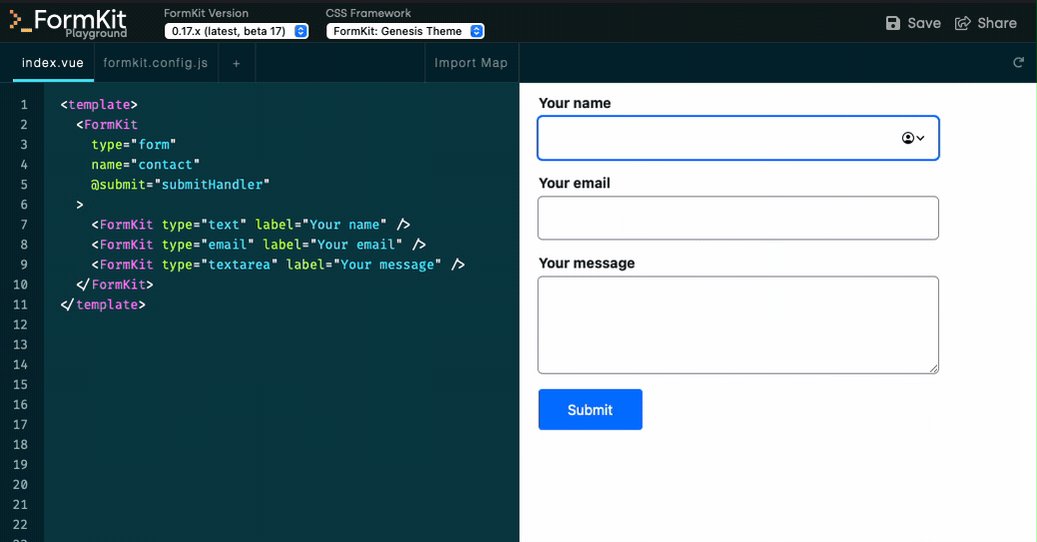Screen dimensions: 1037x542
Task: Click the closing </FormKit> tag in code
Action: point(114,284)
